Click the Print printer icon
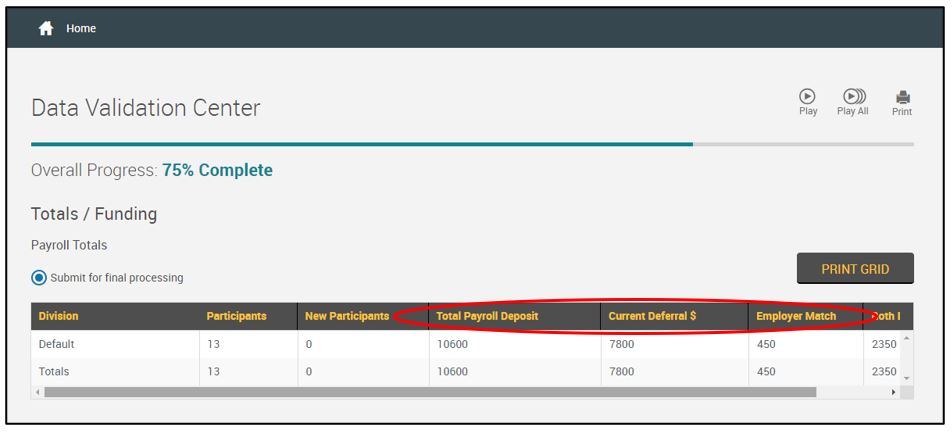Image resolution: width=952 pixels, height=433 pixels. pos(902,97)
